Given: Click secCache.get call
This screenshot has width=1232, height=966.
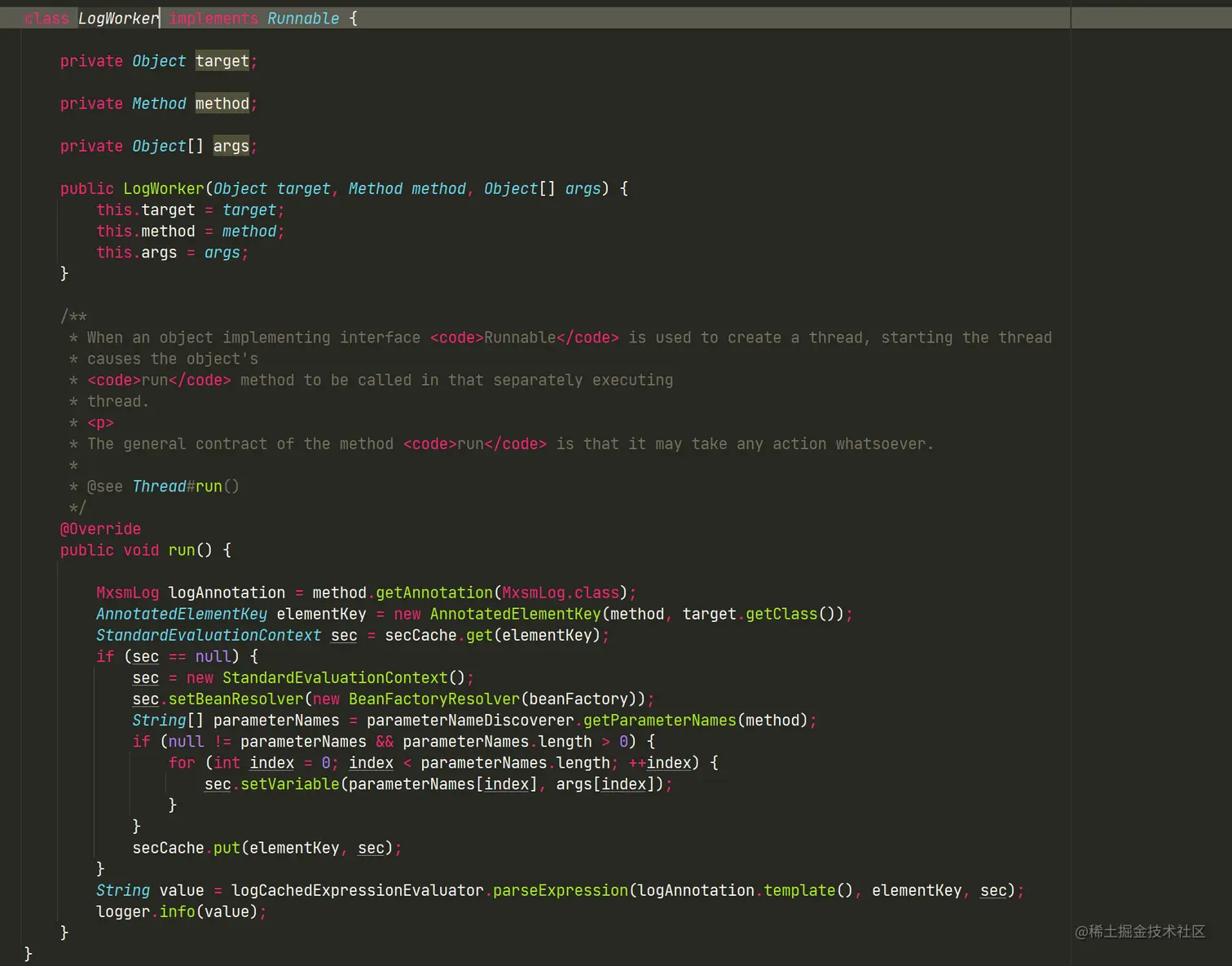Looking at the screenshot, I should click(x=438, y=635).
